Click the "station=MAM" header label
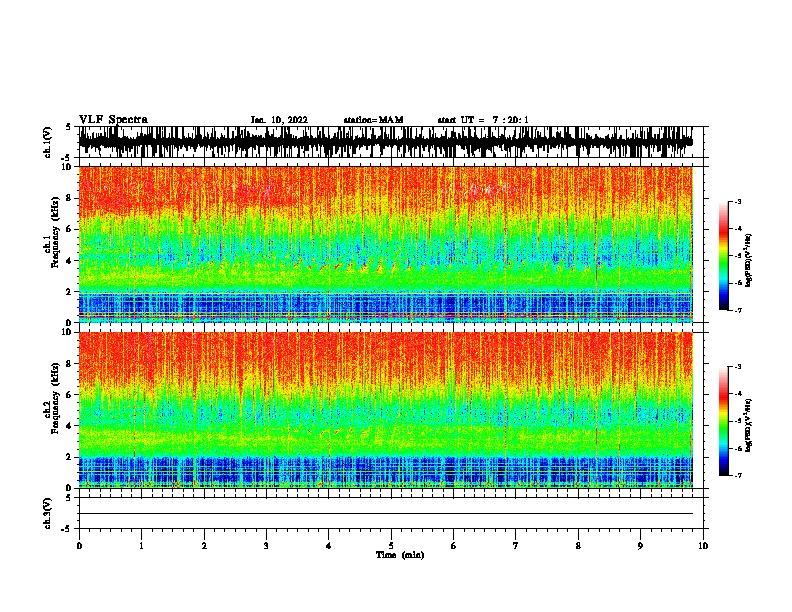Image resolution: width=792 pixels, height=612 pixels. tap(373, 120)
